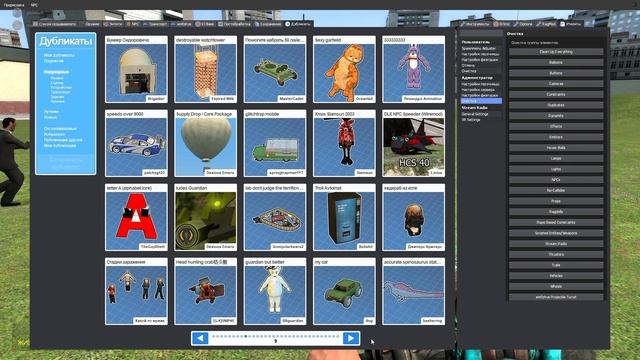The height and width of the screenshot is (360, 640).
Task: Switch to the NPC spawn tab
Action: point(133,24)
